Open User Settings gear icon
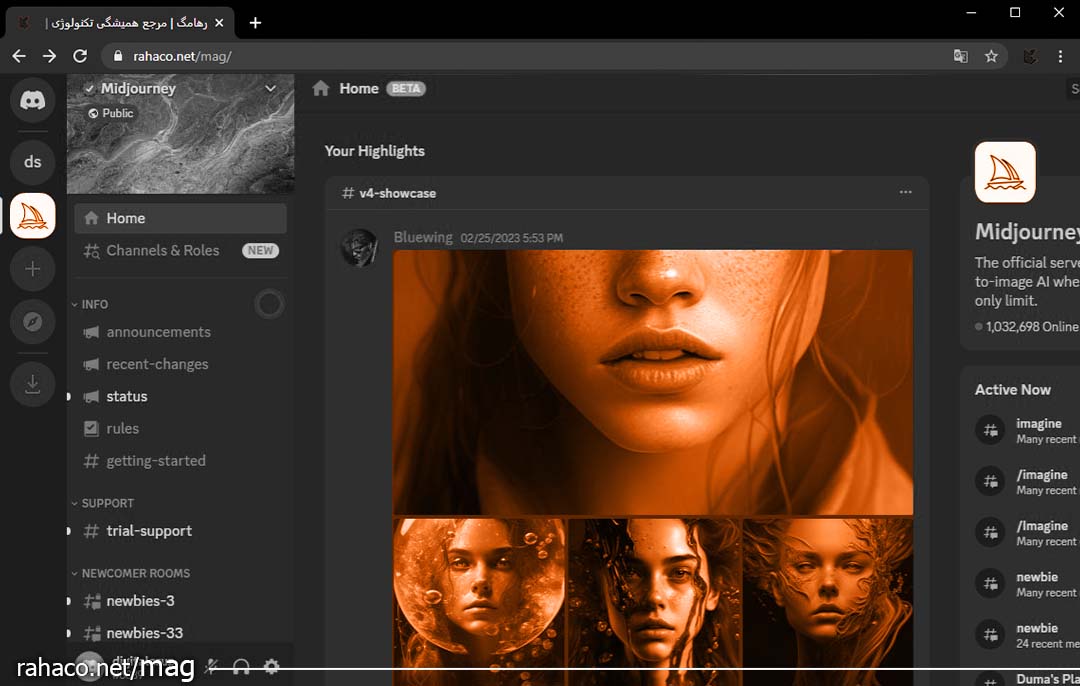 coord(271,666)
